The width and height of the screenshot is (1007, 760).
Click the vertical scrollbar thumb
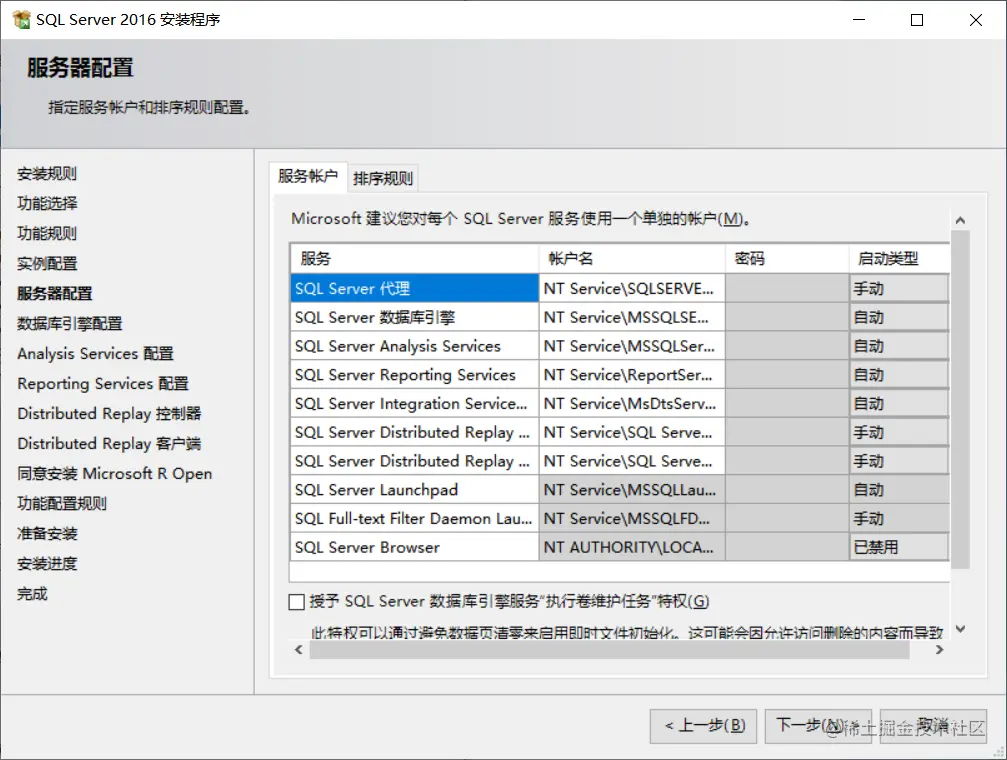click(960, 400)
